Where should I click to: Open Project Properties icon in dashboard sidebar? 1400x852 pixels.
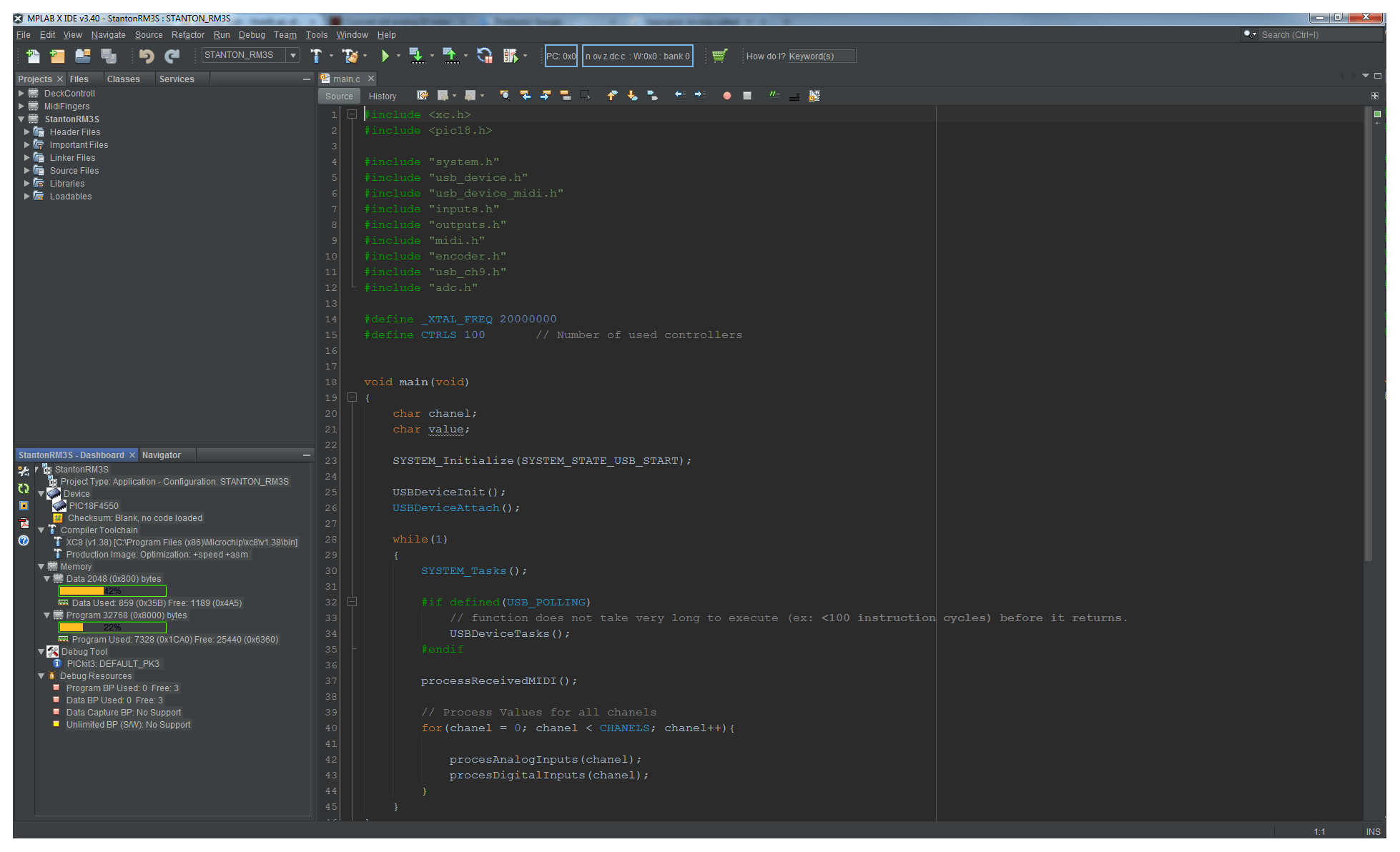[24, 472]
